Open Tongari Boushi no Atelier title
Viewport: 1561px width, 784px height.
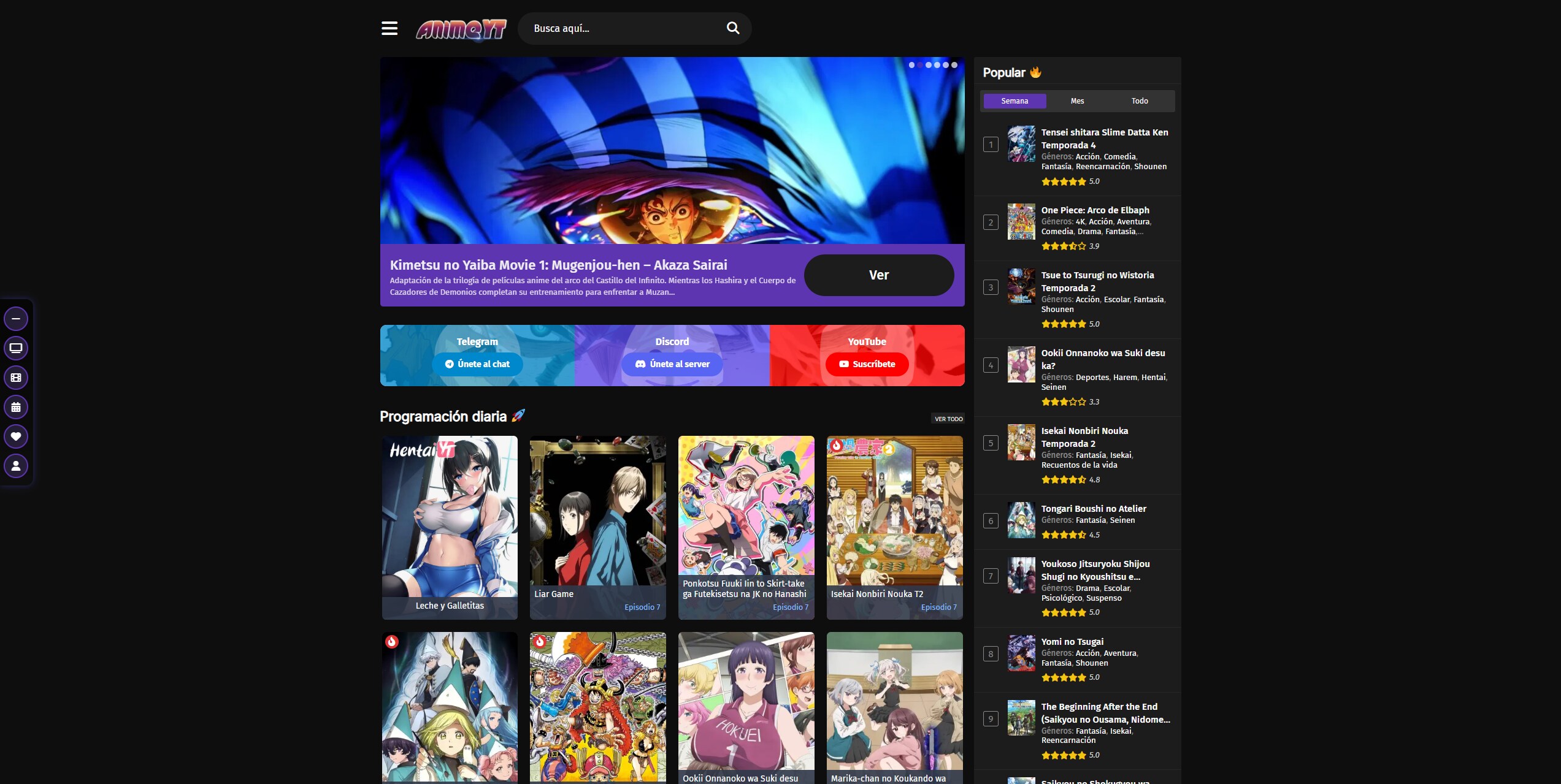(1094, 509)
